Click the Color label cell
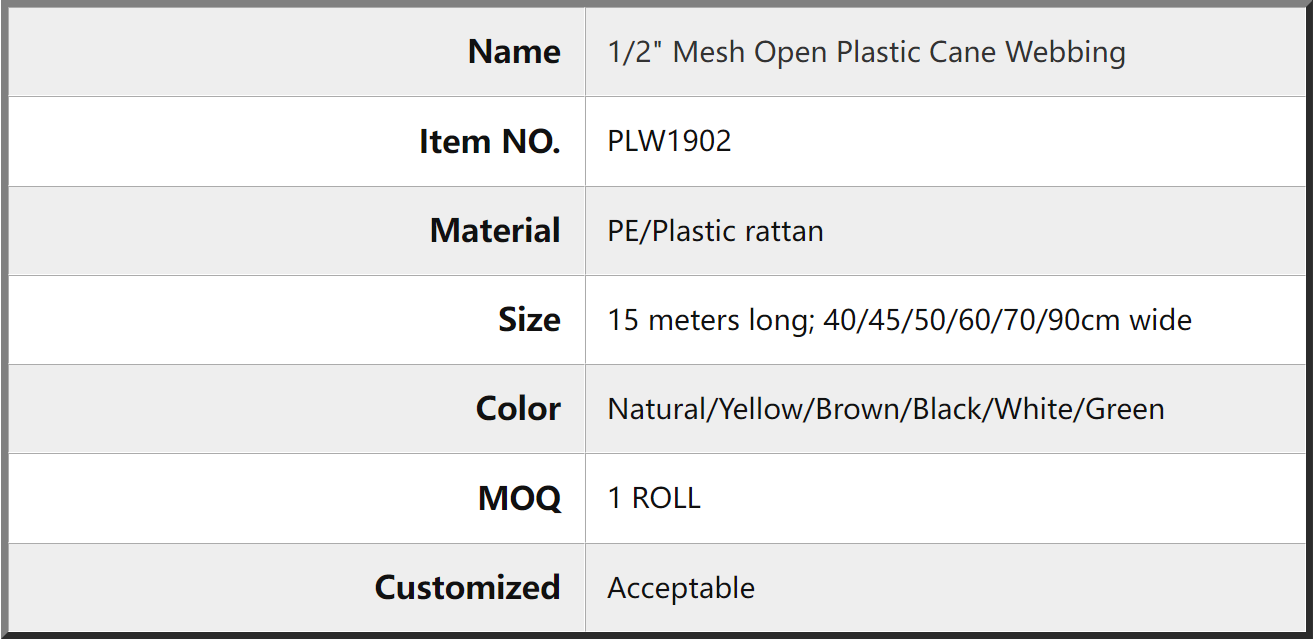This screenshot has width=1313, height=640. (x=297, y=409)
